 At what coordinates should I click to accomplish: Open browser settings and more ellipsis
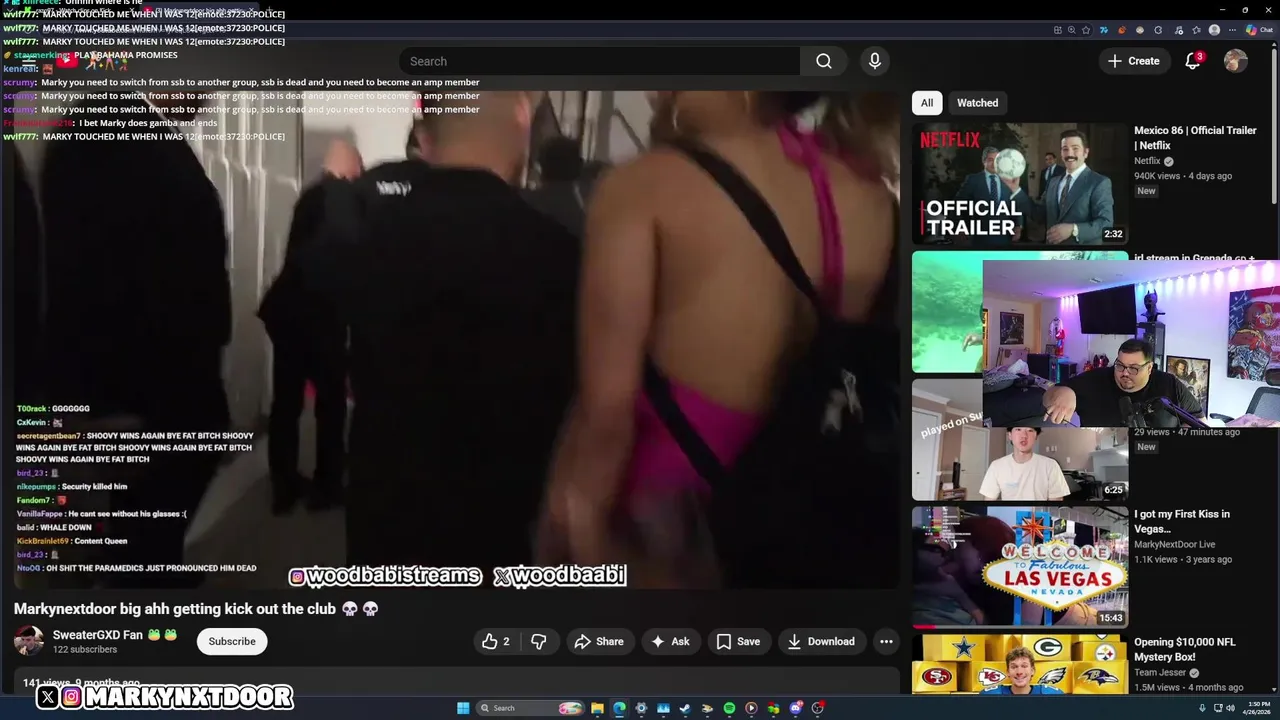[1232, 30]
